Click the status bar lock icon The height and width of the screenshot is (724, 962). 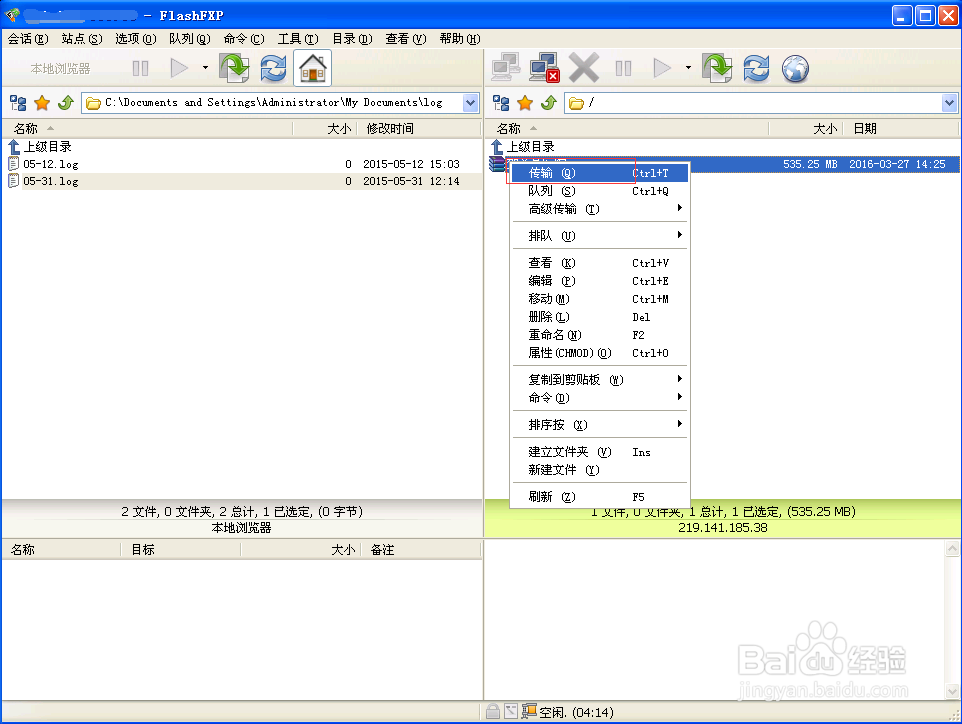tap(492, 711)
